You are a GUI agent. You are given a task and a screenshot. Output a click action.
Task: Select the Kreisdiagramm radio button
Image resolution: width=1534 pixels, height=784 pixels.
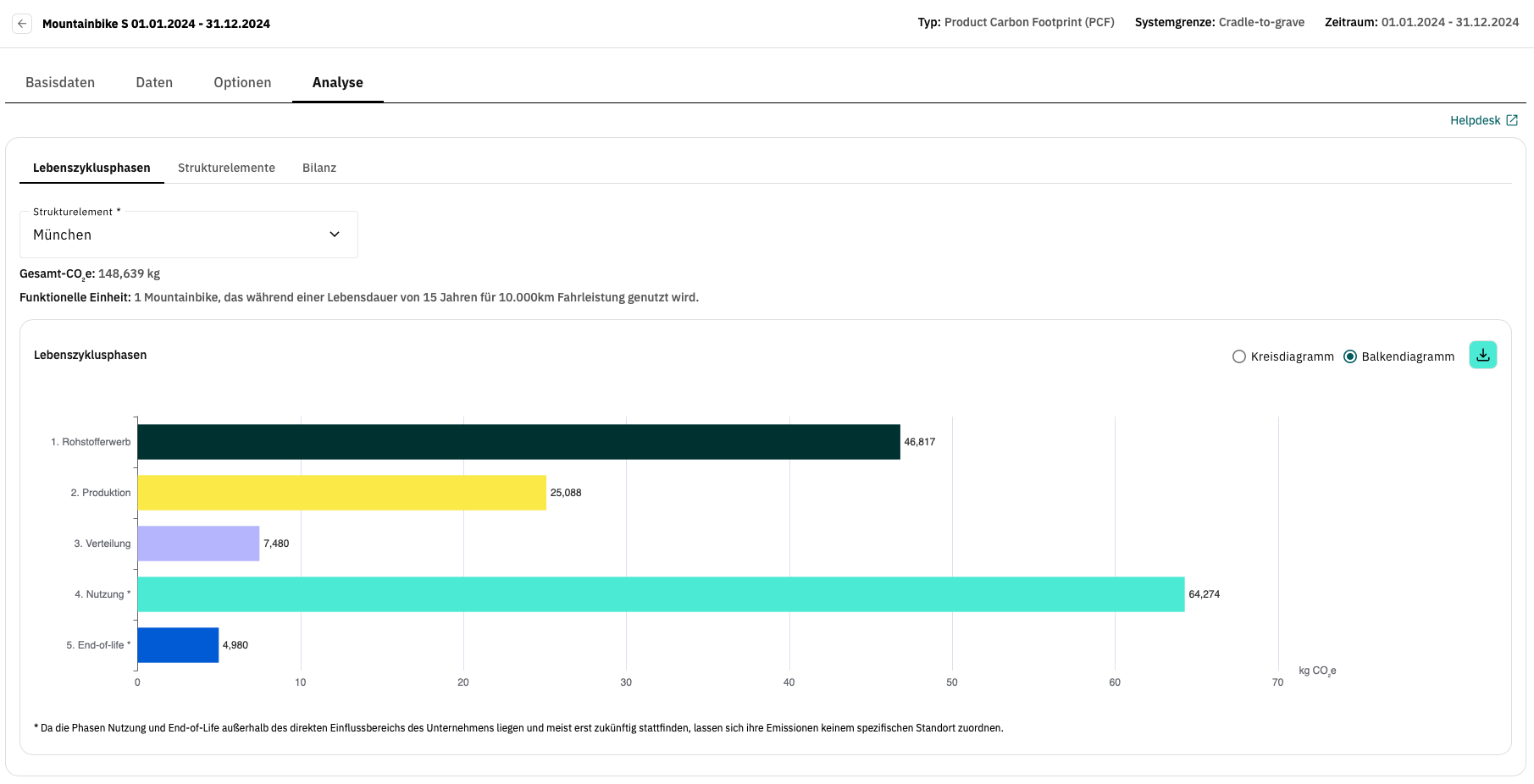point(1239,356)
